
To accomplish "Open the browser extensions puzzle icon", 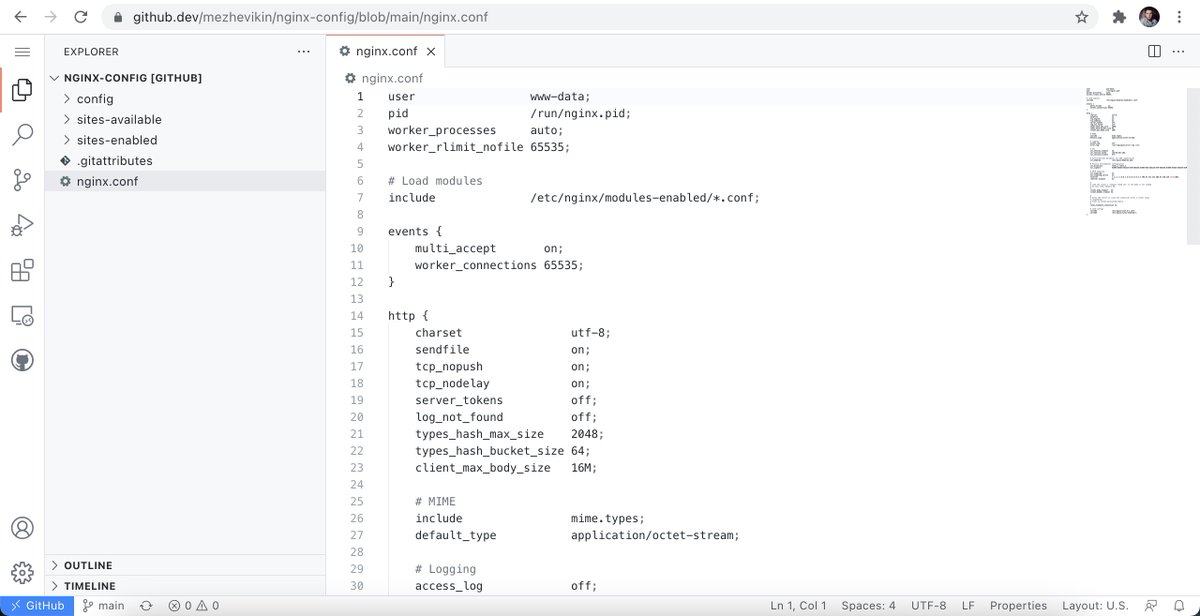I will pos(1118,17).
